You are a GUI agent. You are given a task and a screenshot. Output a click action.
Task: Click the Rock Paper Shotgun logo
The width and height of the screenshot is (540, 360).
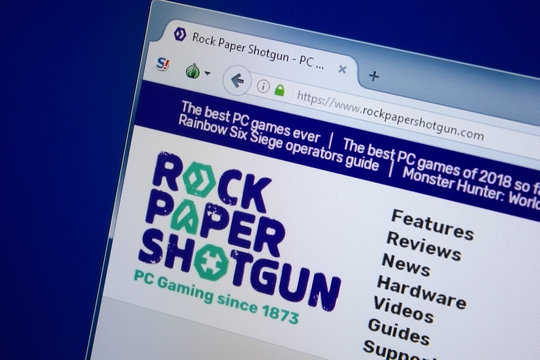click(x=240, y=232)
